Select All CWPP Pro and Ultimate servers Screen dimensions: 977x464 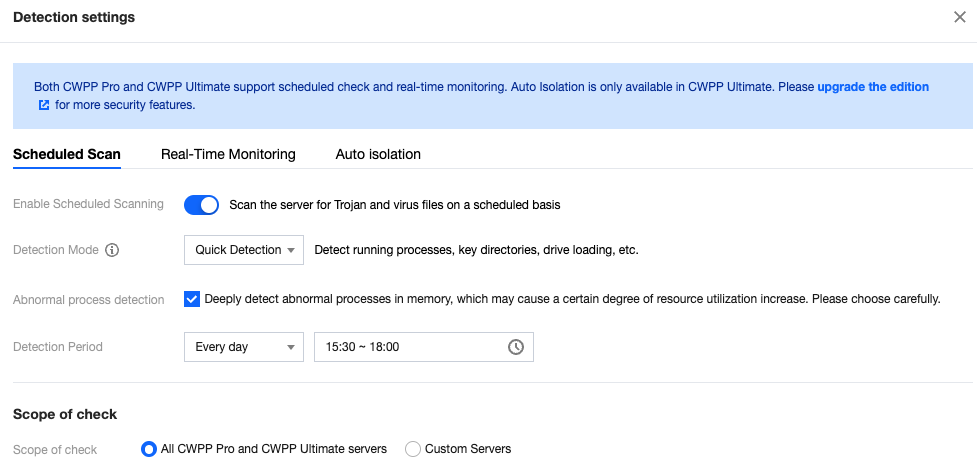[149, 449]
